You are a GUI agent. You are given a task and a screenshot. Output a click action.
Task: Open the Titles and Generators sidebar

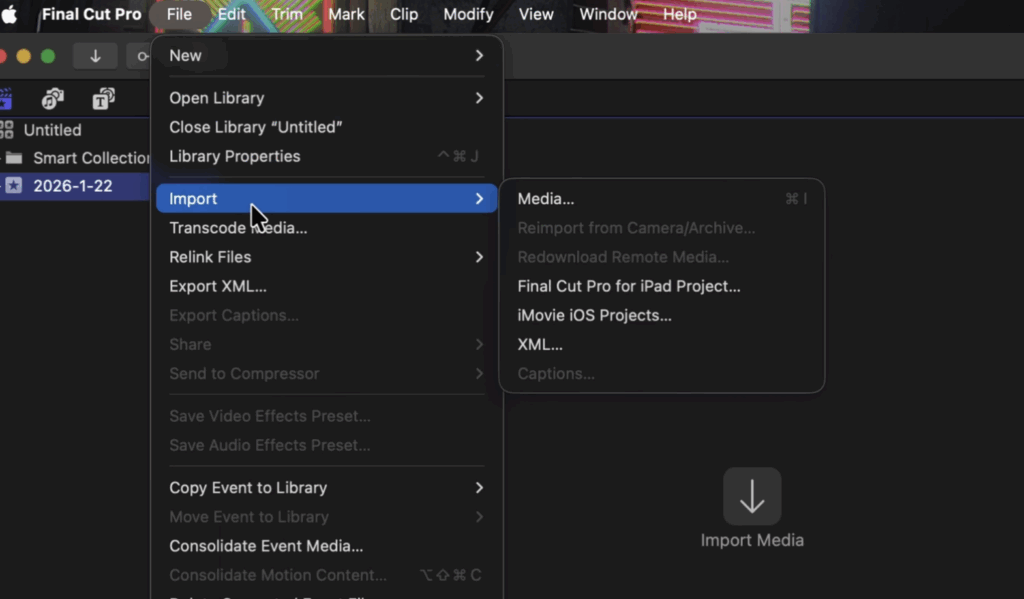pyautogui.click(x=103, y=98)
